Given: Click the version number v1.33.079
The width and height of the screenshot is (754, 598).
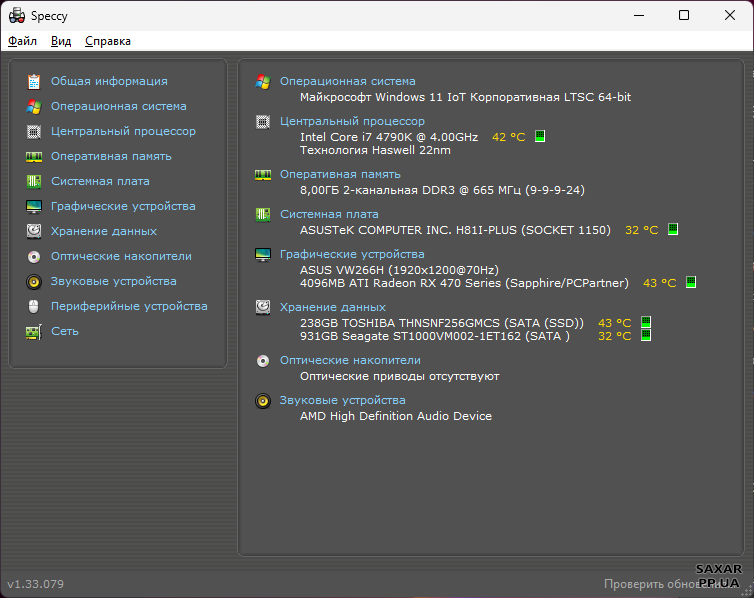Looking at the screenshot, I should pos(36,584).
